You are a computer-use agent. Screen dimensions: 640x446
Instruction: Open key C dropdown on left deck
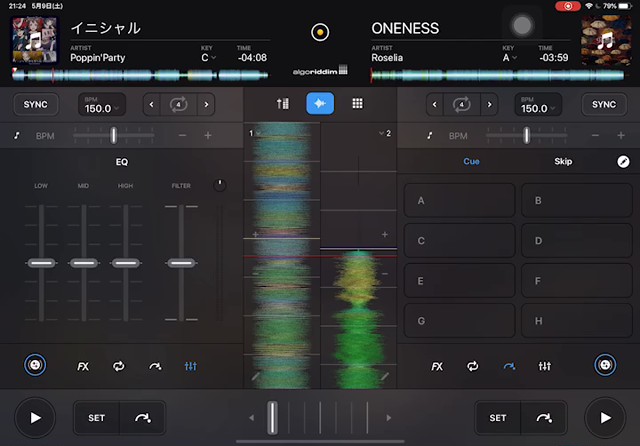(x=208, y=58)
